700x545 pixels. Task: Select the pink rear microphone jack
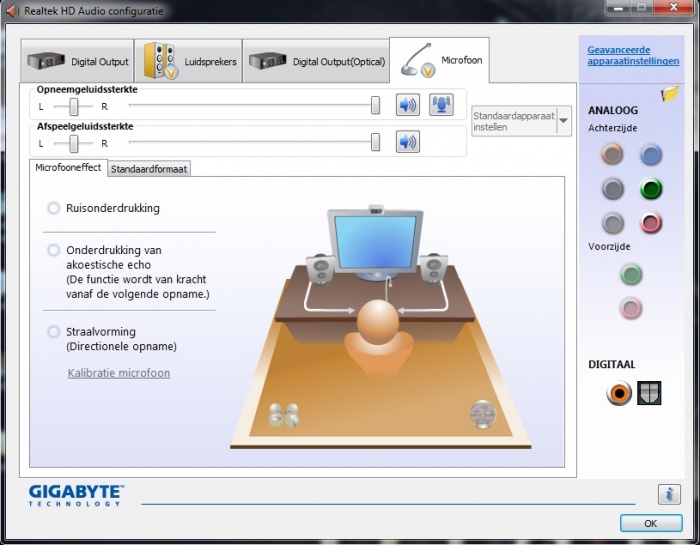tap(651, 223)
